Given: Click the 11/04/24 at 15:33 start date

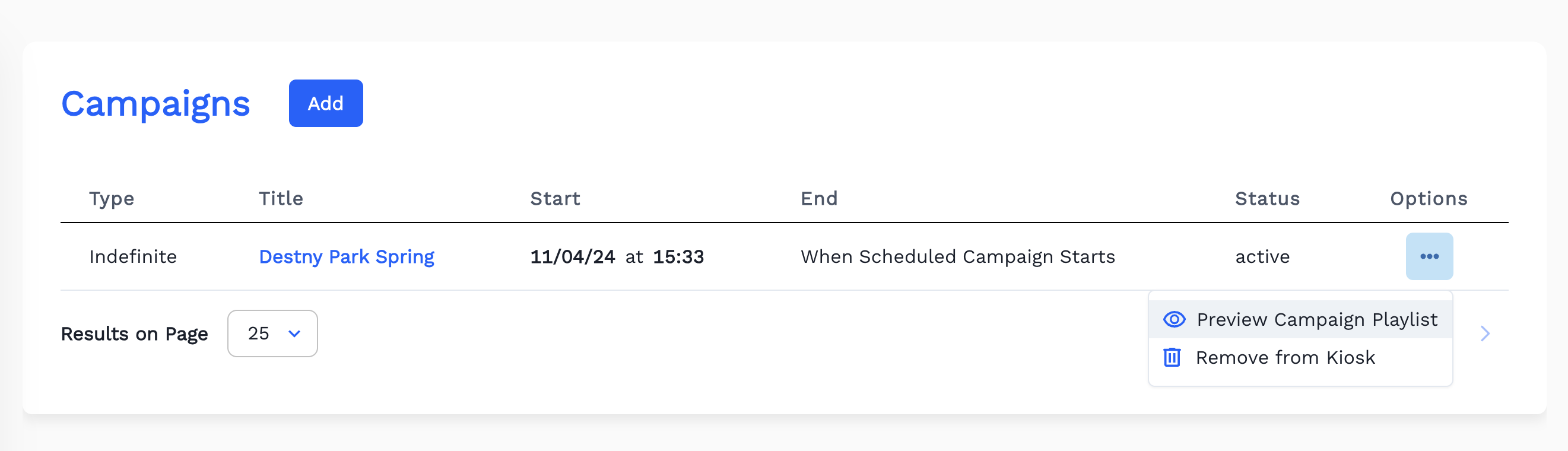Looking at the screenshot, I should [617, 257].
